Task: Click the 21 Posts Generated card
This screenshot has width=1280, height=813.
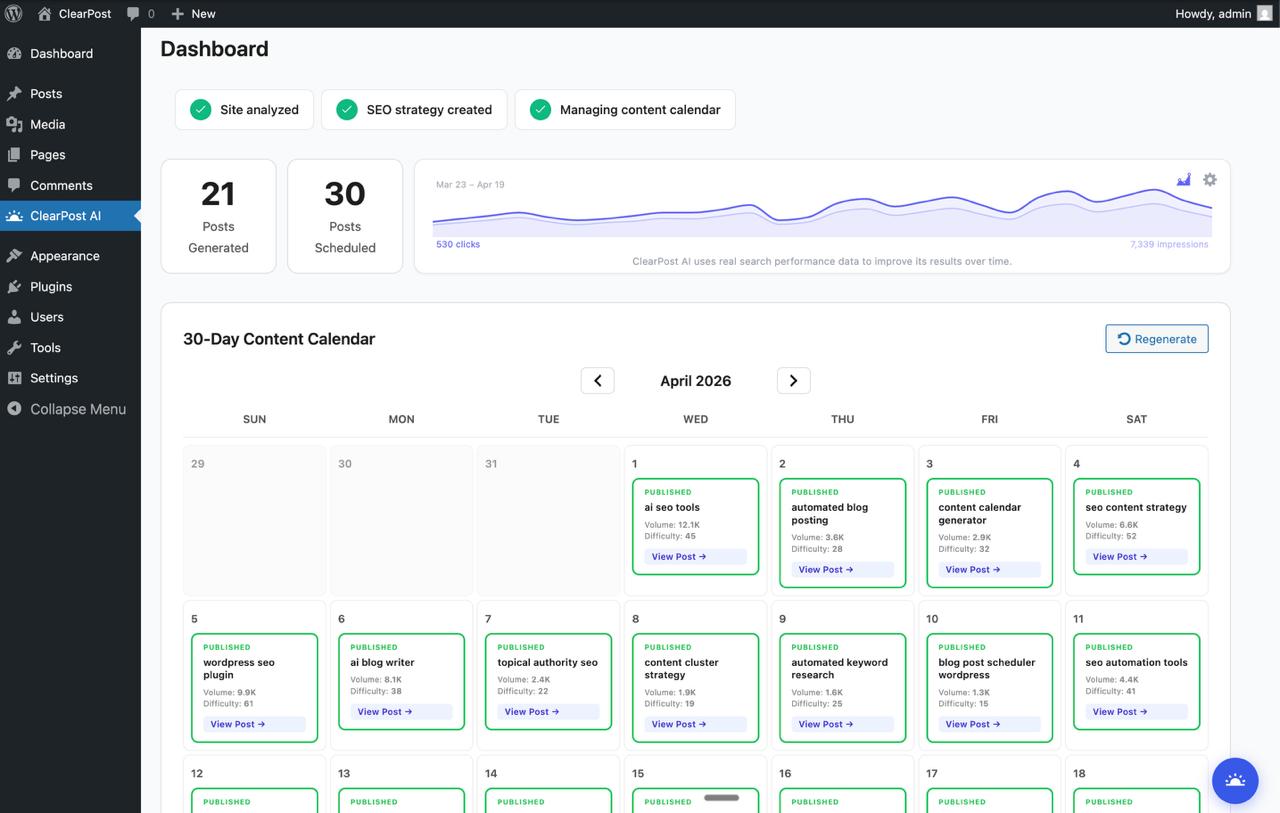Action: pyautogui.click(x=218, y=216)
